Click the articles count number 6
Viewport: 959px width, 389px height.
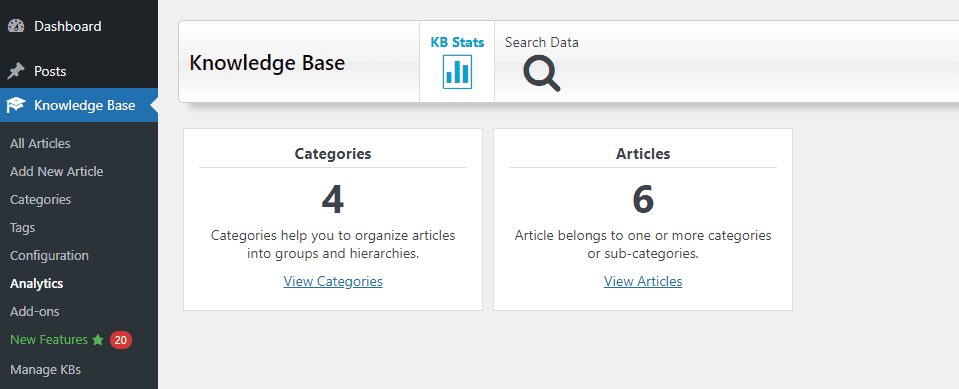[643, 200]
